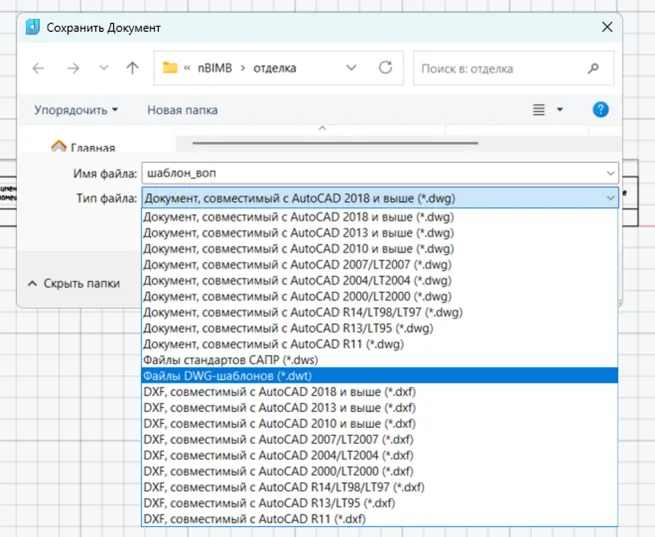Open the help question mark icon

(600, 109)
